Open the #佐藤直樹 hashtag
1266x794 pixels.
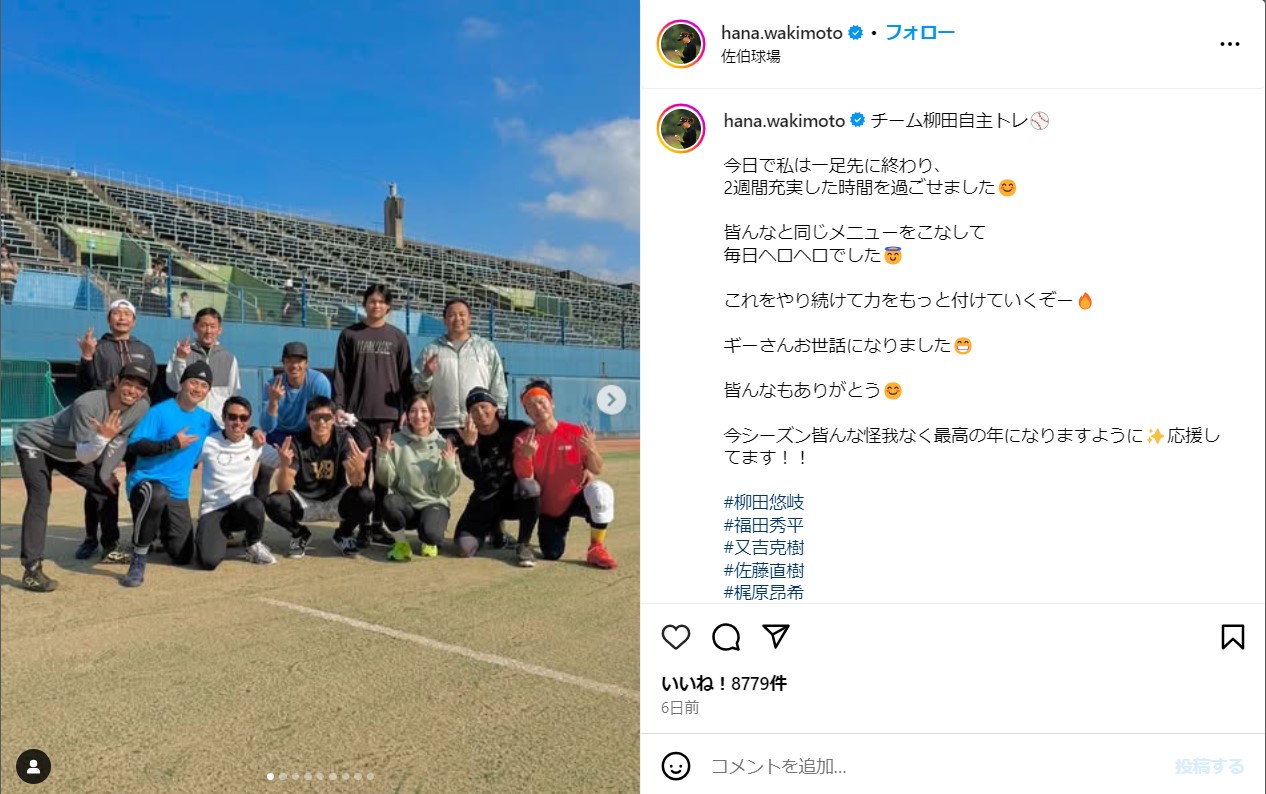coord(764,571)
